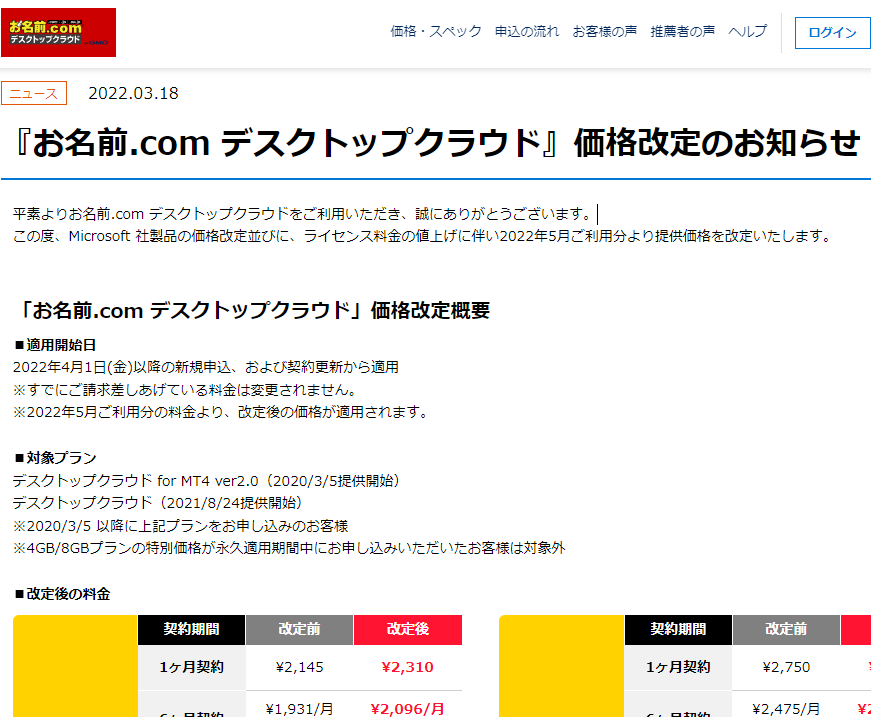Image resolution: width=871 pixels, height=717 pixels.
Task: Click the お名前.com デスクトップクラウド logo
Action: pyautogui.click(x=58, y=32)
